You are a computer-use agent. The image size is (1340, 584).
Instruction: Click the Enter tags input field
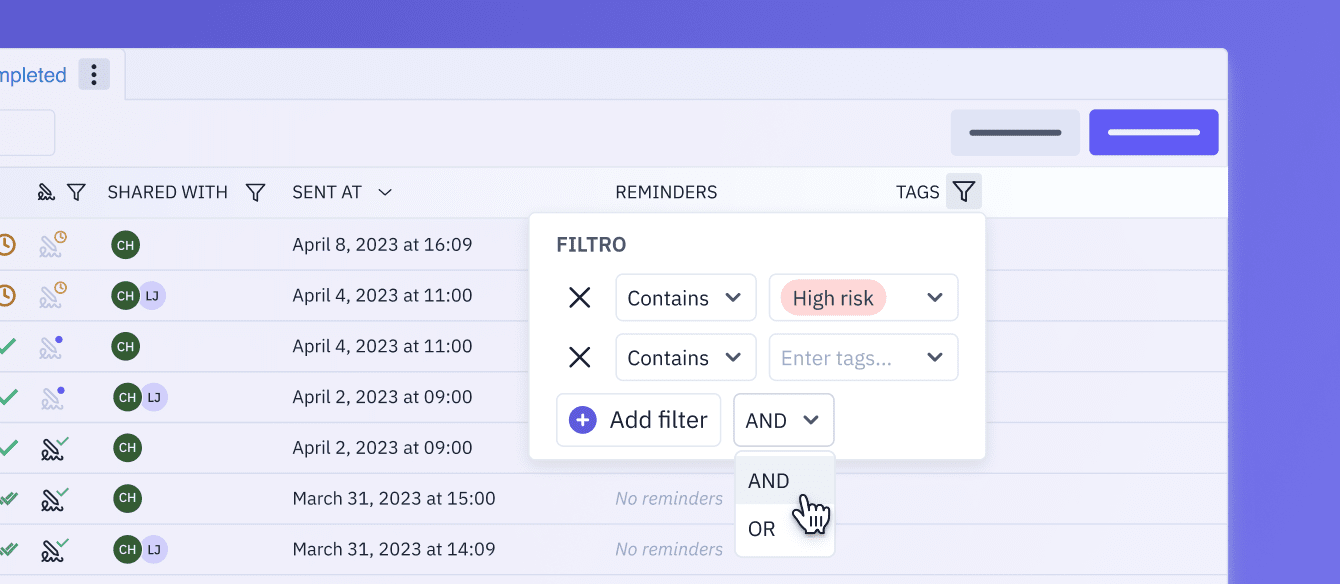point(863,358)
